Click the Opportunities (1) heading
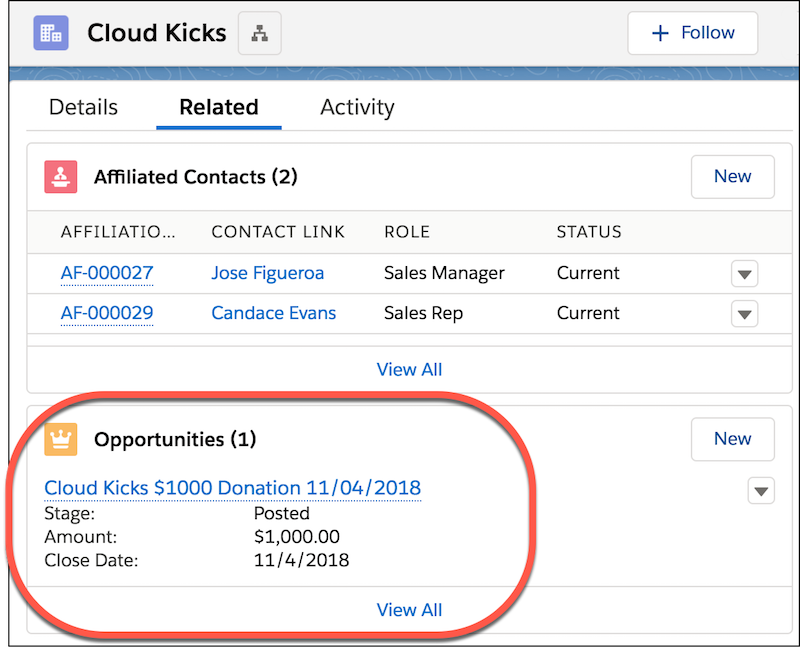Image resolution: width=800 pixels, height=648 pixels. [x=175, y=439]
